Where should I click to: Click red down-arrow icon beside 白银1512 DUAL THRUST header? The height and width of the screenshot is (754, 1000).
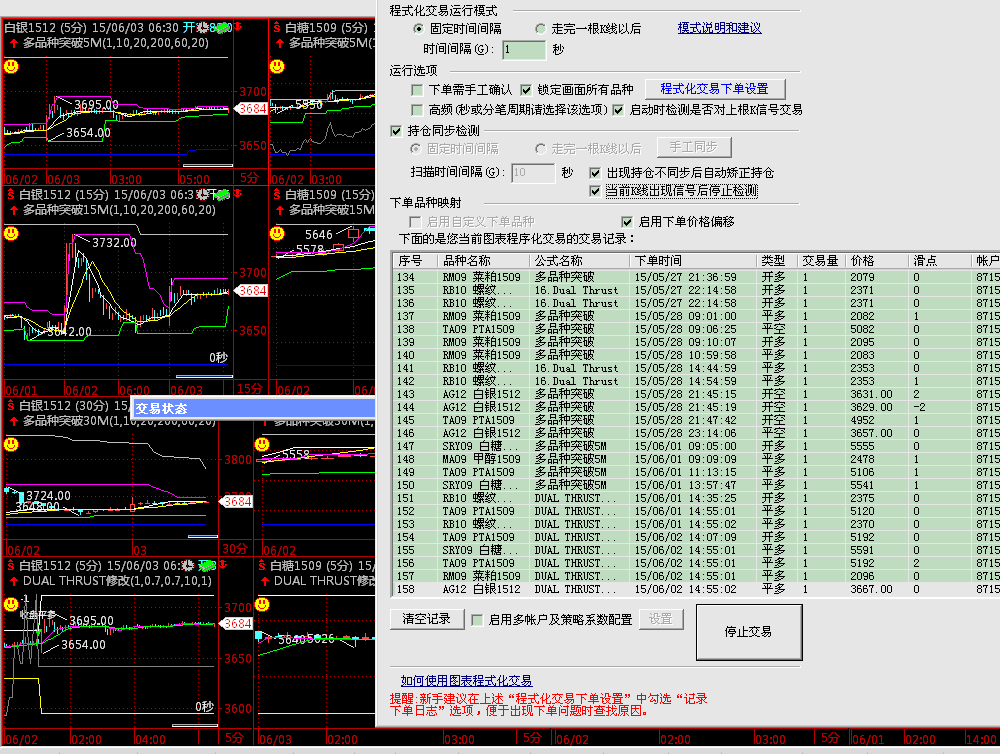click(223, 565)
